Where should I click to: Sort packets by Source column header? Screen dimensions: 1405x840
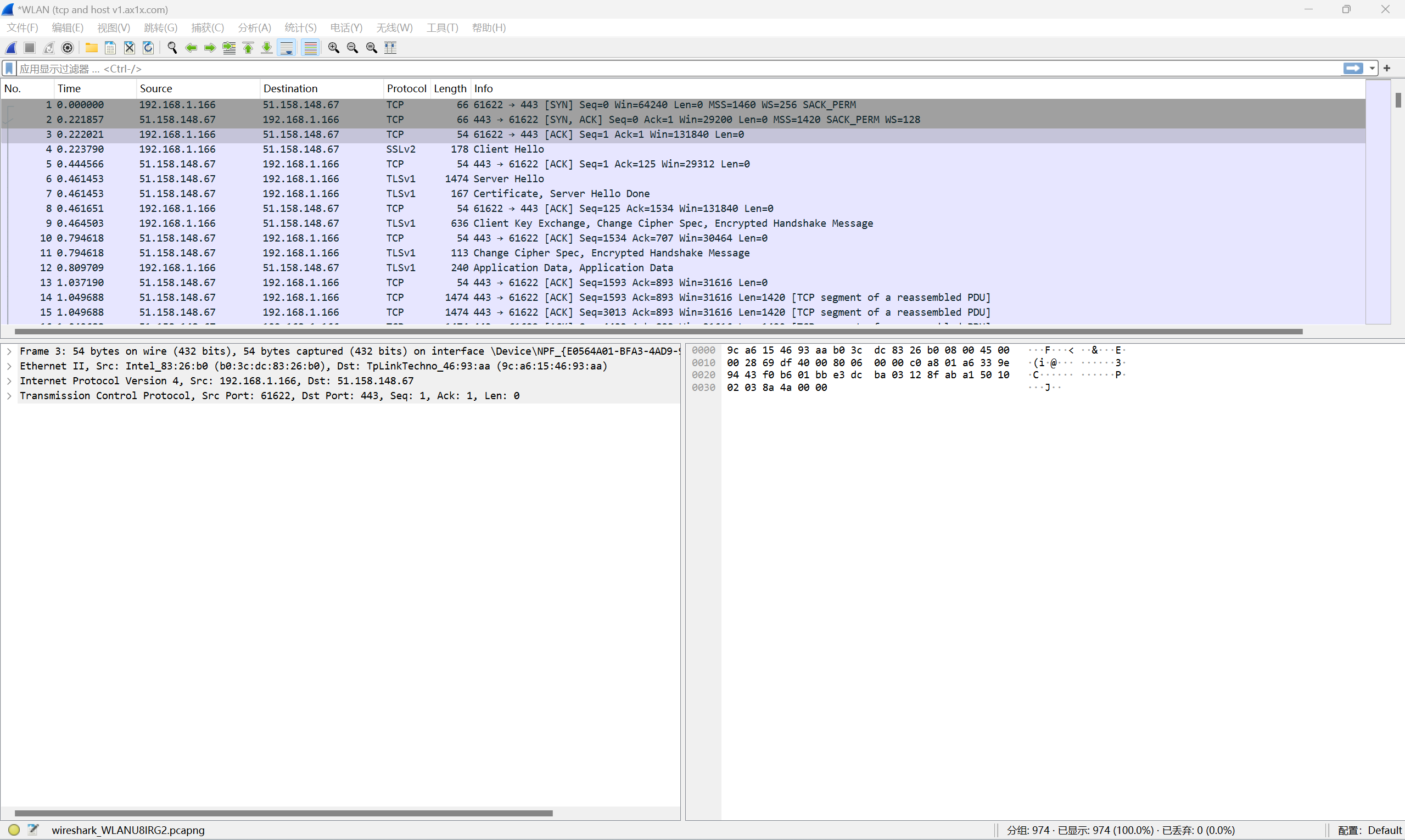tap(198, 88)
